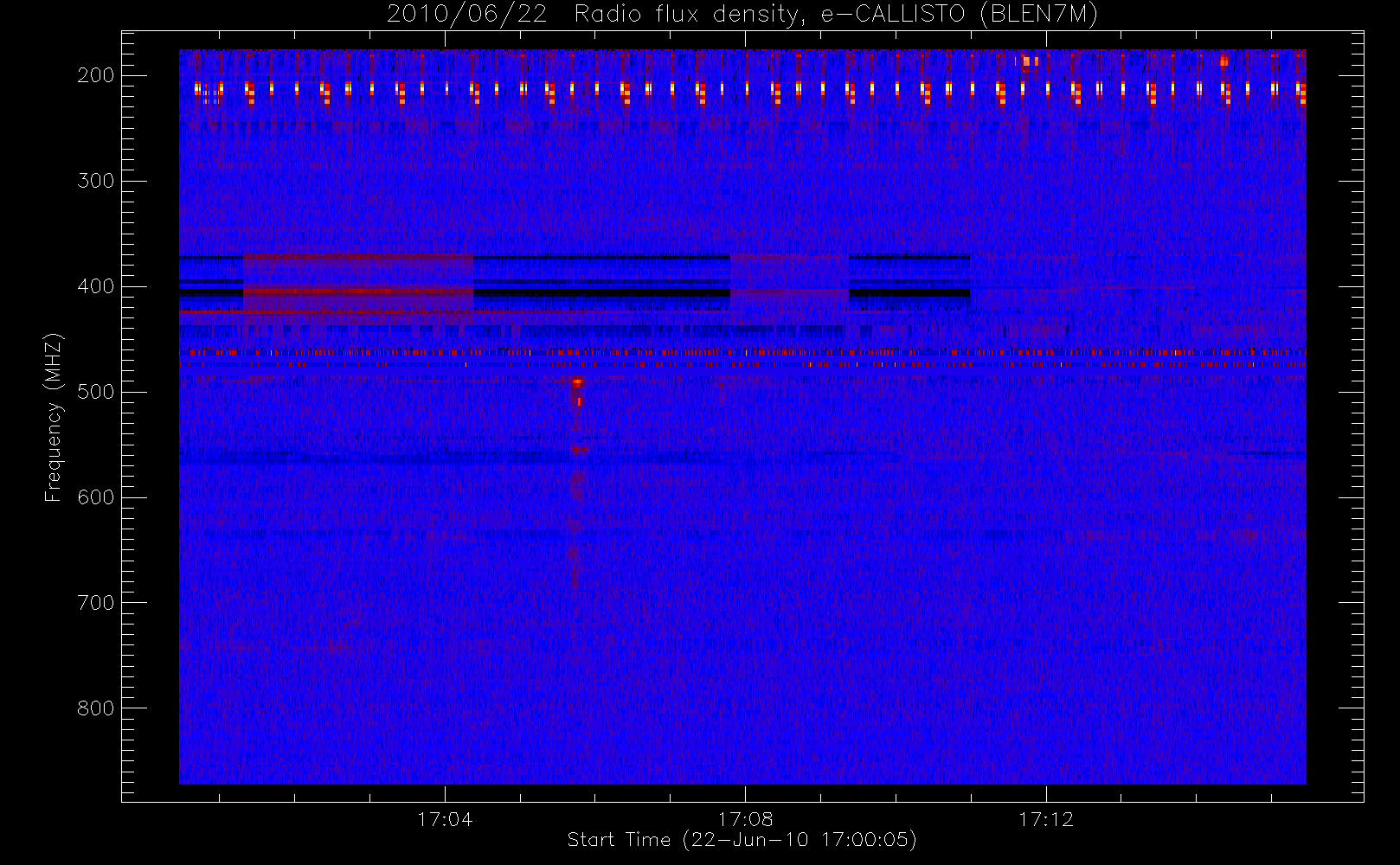Viewport: 1400px width, 865px height.
Task: Click the 17:12 time tick label
Action: coord(1045,819)
